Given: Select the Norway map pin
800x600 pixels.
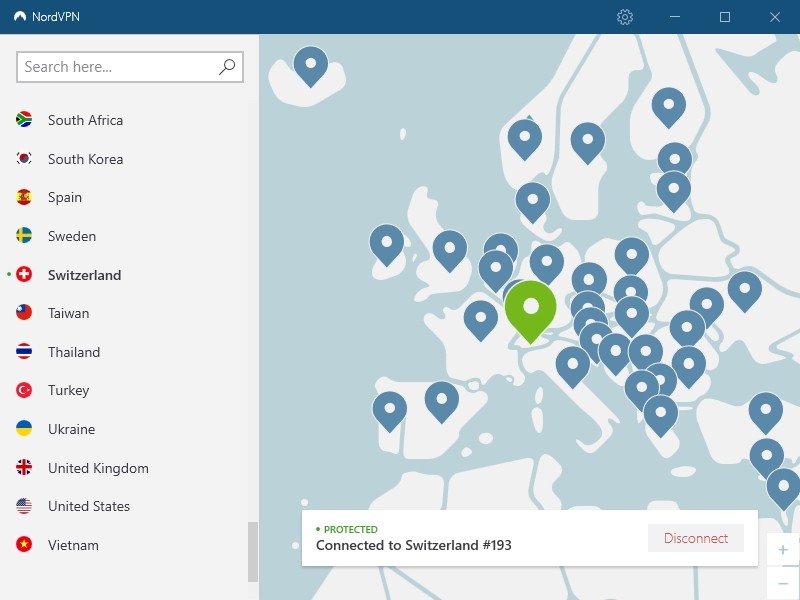Looking at the screenshot, I should [x=524, y=139].
